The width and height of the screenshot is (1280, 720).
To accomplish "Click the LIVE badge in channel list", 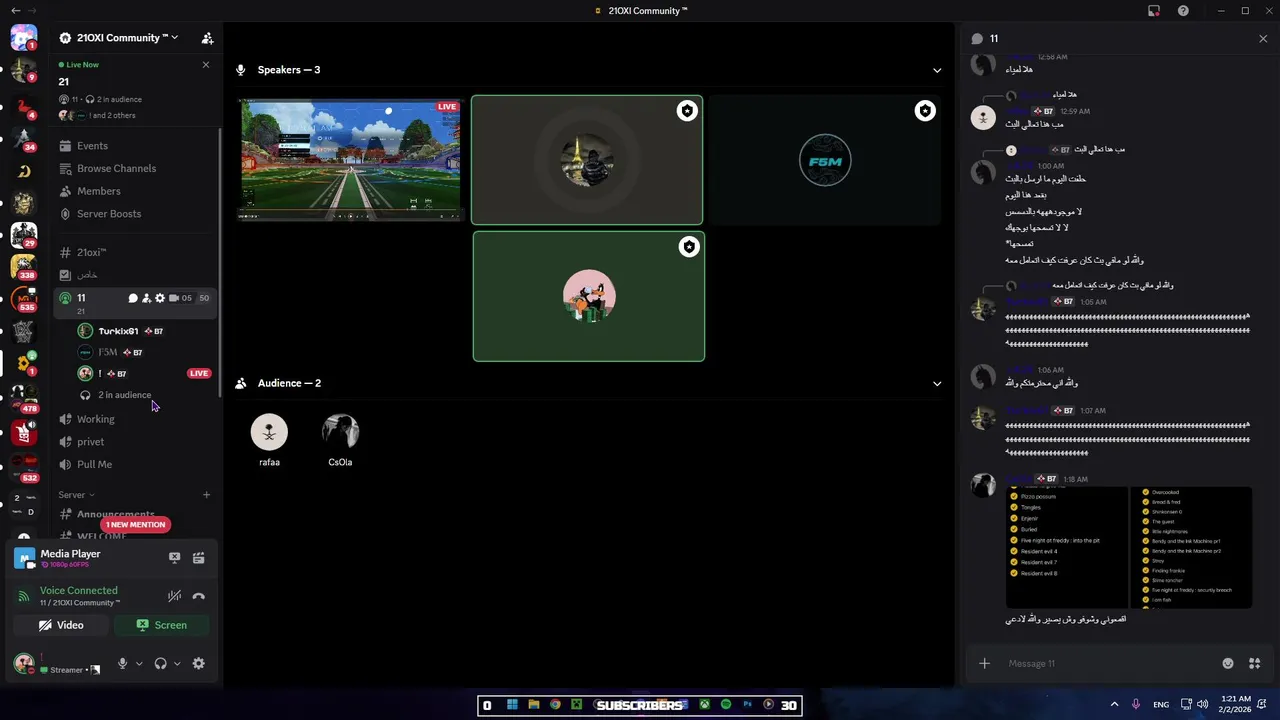I will pos(199,373).
